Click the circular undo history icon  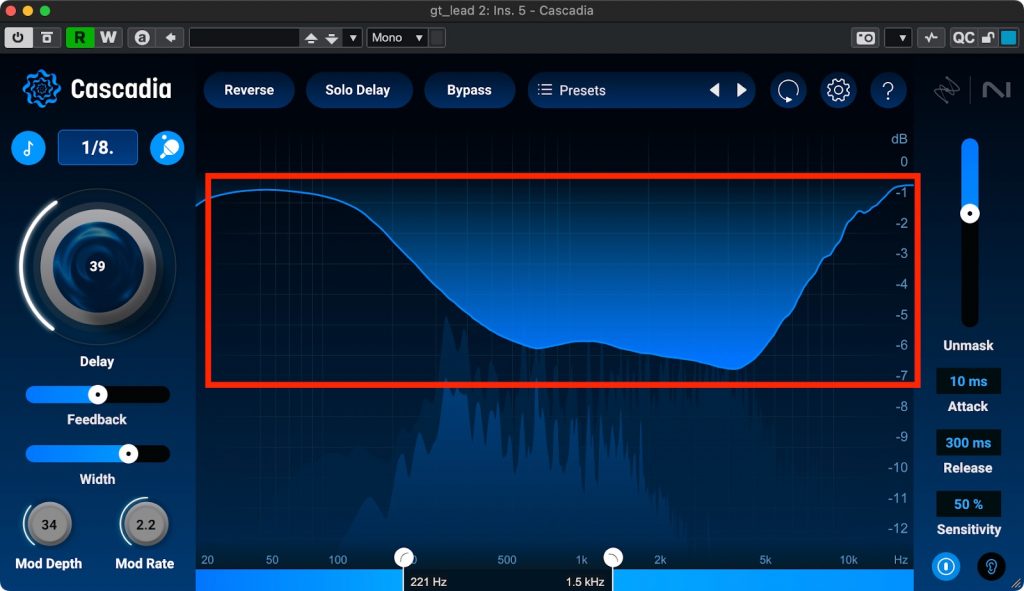[x=788, y=90]
